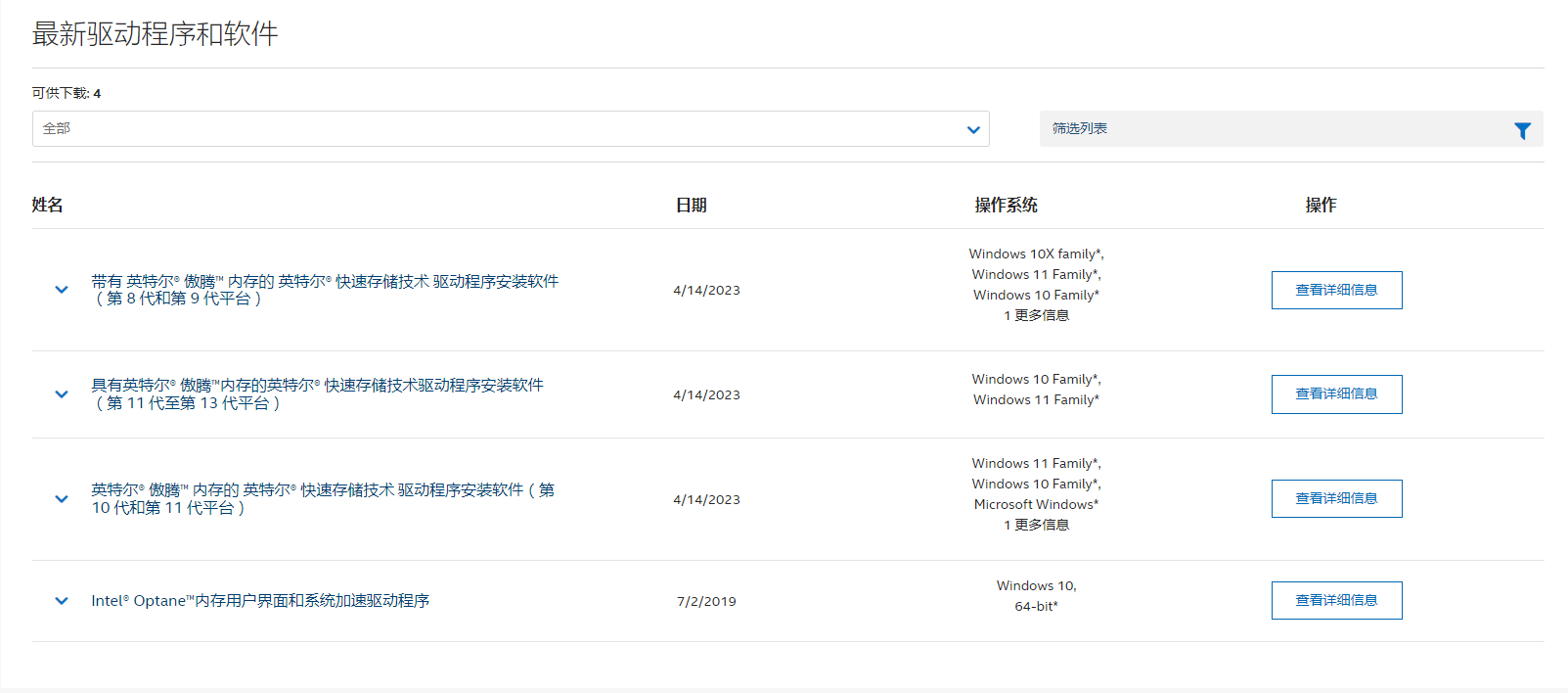This screenshot has height=693, width=1568.
Task: Open the 全部 category dropdown
Action: click(511, 129)
